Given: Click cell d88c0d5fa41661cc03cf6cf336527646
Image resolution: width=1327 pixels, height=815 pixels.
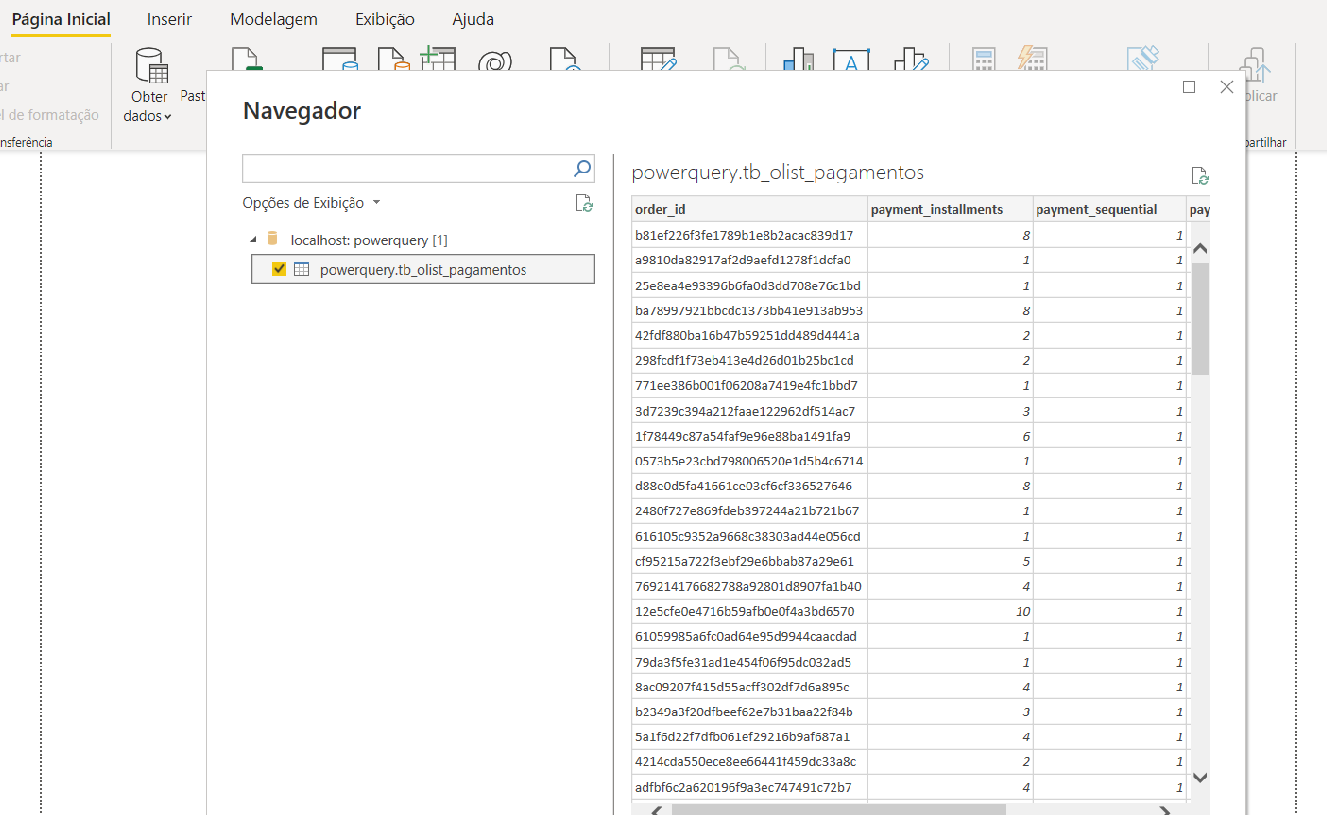Looking at the screenshot, I should tap(749, 486).
